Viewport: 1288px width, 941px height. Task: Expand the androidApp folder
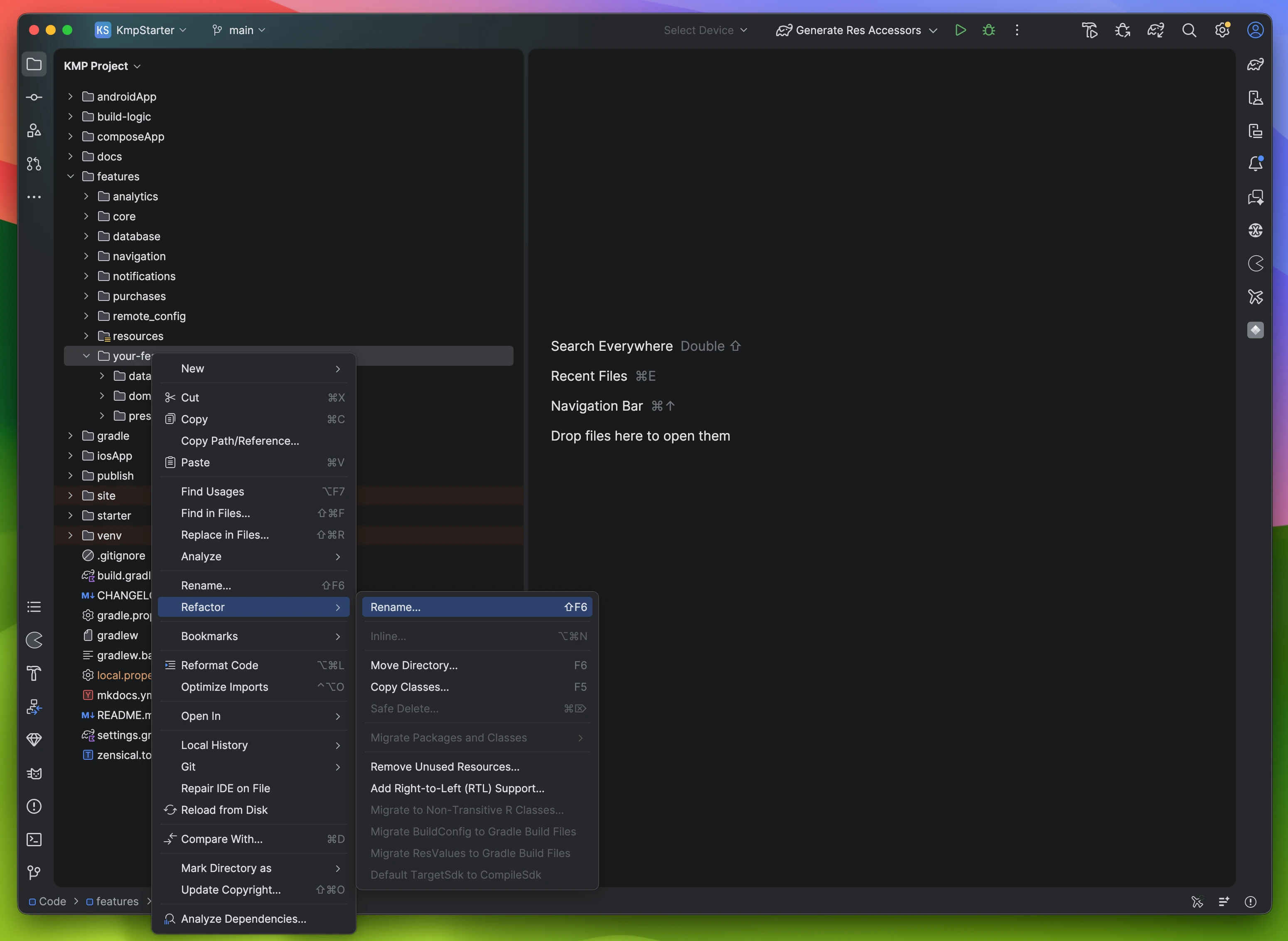[71, 97]
